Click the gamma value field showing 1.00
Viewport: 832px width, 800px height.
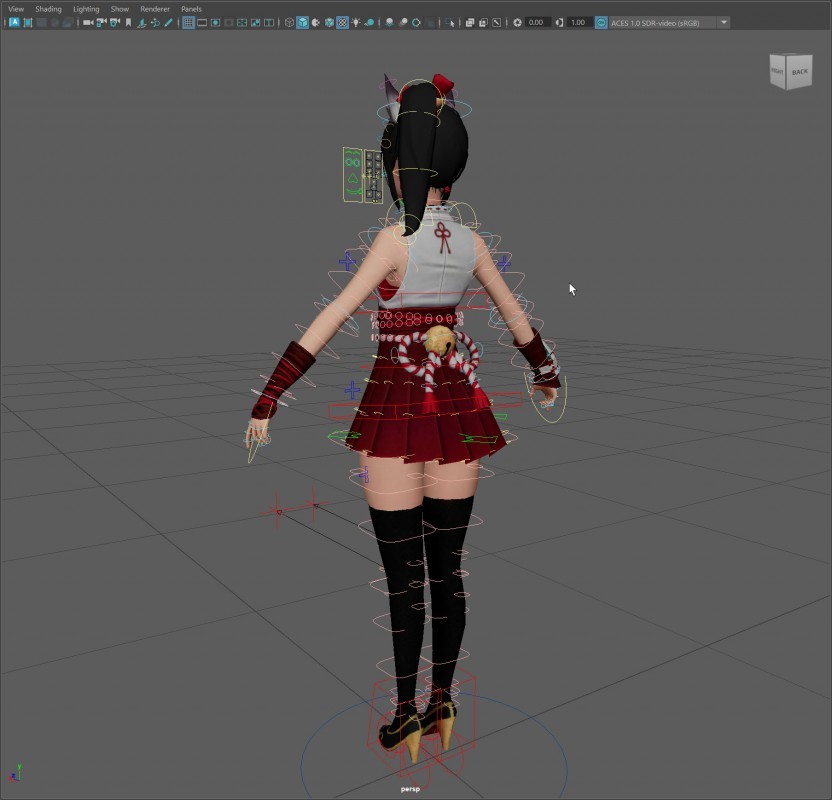tap(579, 22)
